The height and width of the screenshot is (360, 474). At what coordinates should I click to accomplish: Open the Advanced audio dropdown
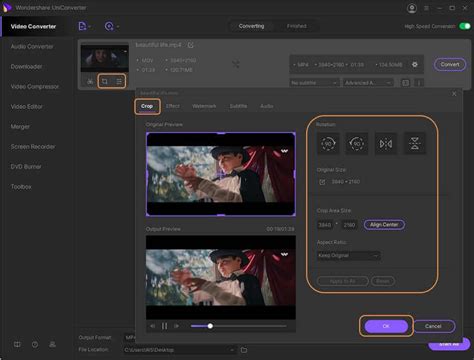(x=368, y=82)
